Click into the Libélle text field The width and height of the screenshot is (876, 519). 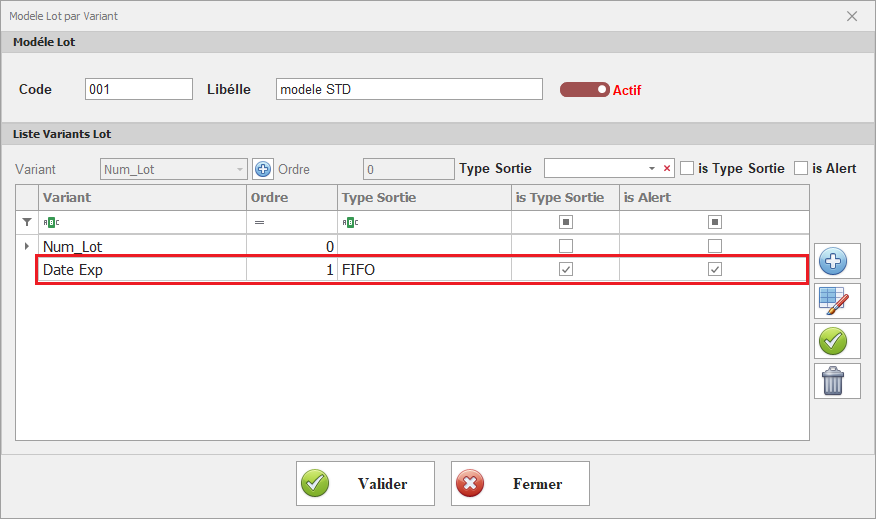(x=409, y=89)
